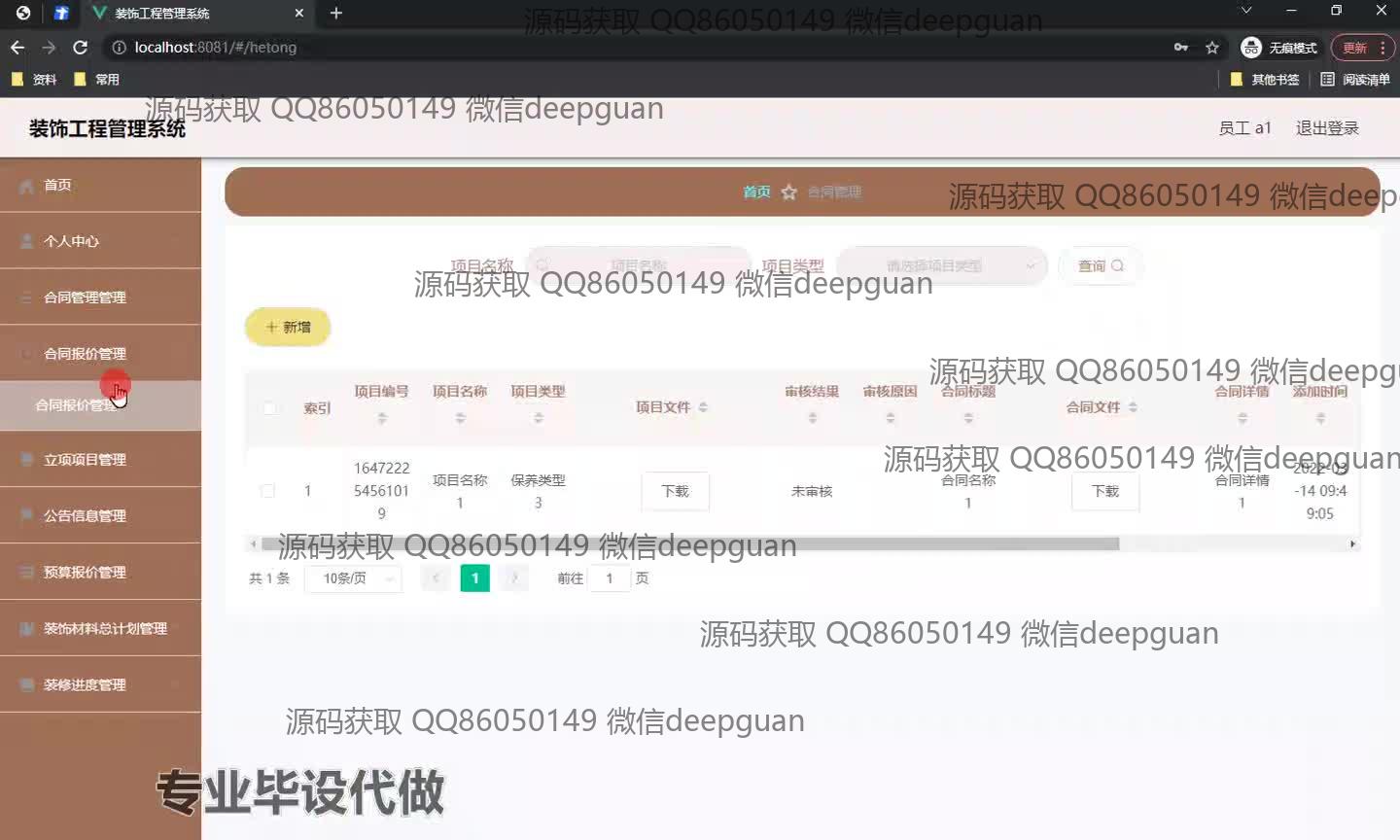The height and width of the screenshot is (840, 1400).
Task: Open the 首页 sidebar item
Action: (101, 185)
